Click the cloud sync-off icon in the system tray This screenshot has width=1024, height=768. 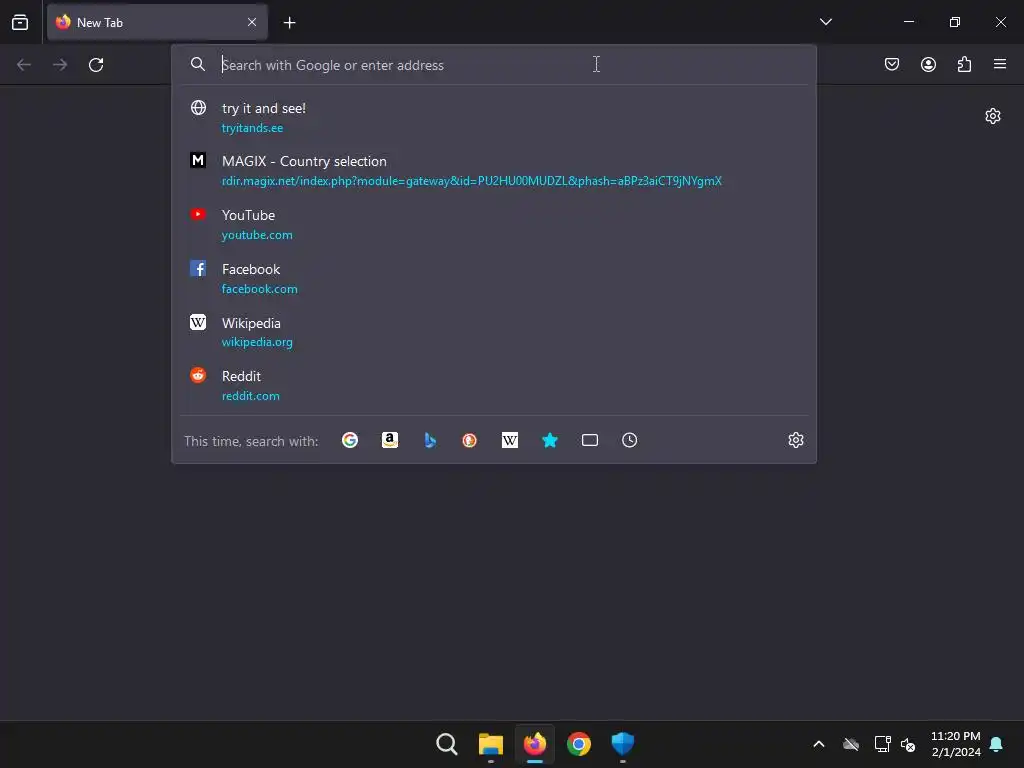tap(851, 744)
